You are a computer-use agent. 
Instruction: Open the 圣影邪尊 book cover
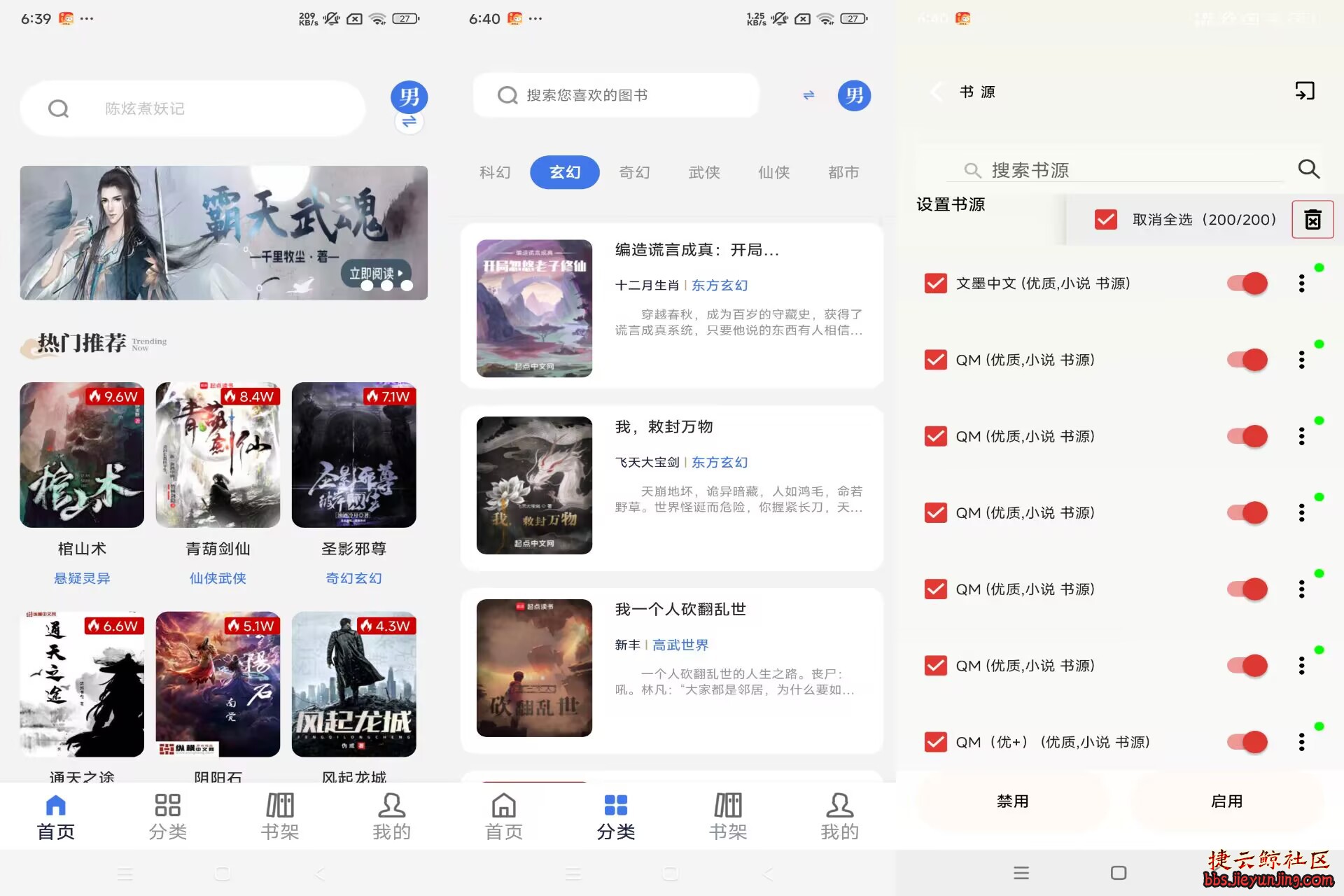354,455
